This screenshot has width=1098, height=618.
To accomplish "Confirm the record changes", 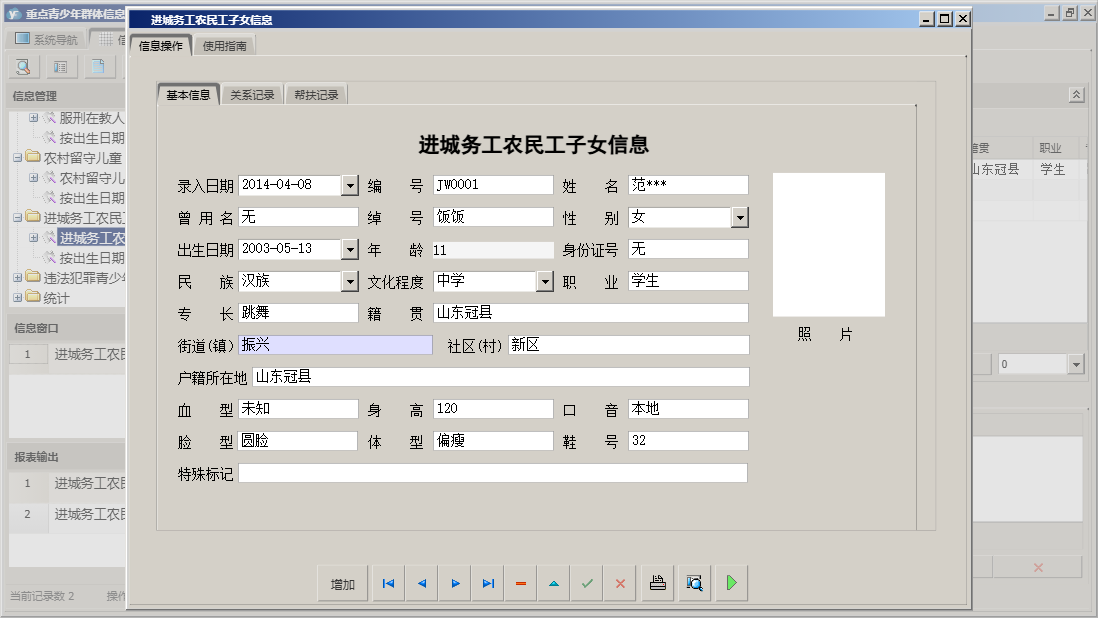I will click(586, 582).
